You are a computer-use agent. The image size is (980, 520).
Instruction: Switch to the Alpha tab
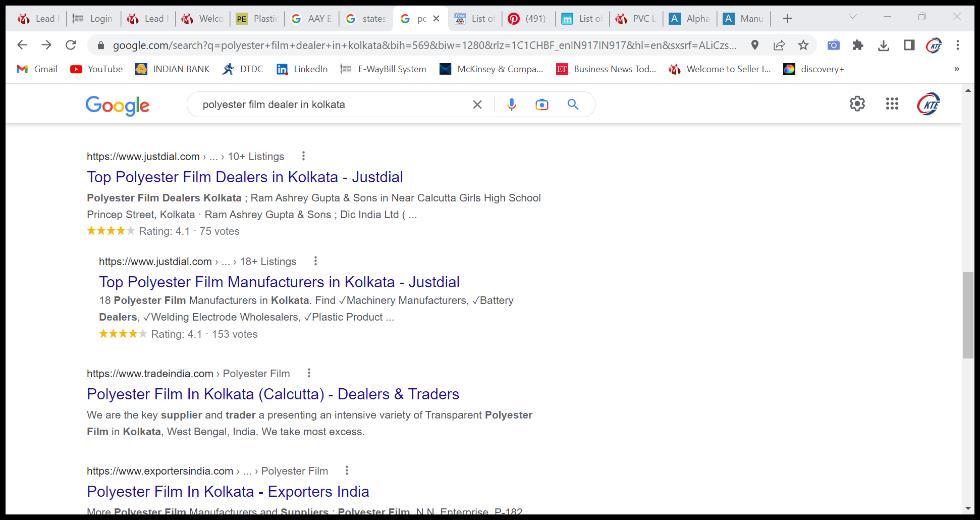click(x=690, y=19)
